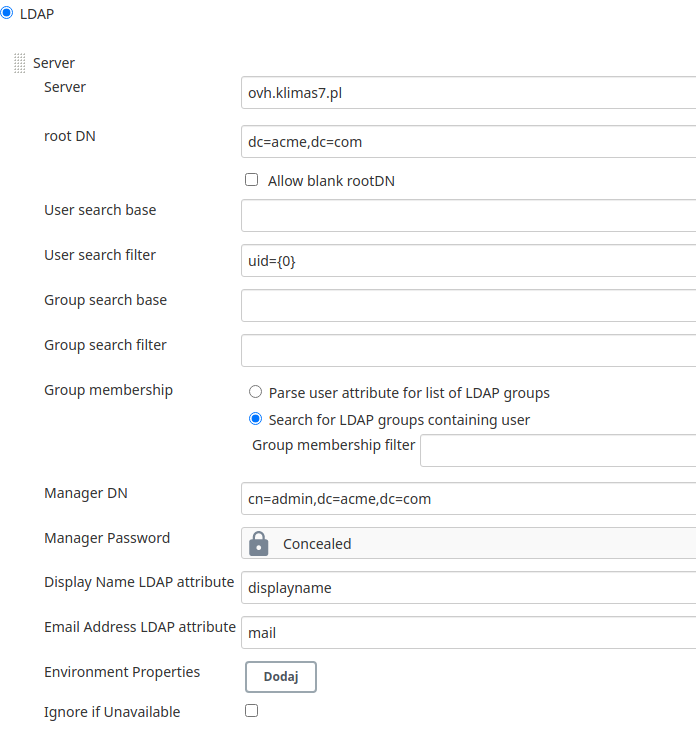The width and height of the screenshot is (696, 733).
Task: Tick the Ignore if Unavailable checkbox
Action: (251, 711)
